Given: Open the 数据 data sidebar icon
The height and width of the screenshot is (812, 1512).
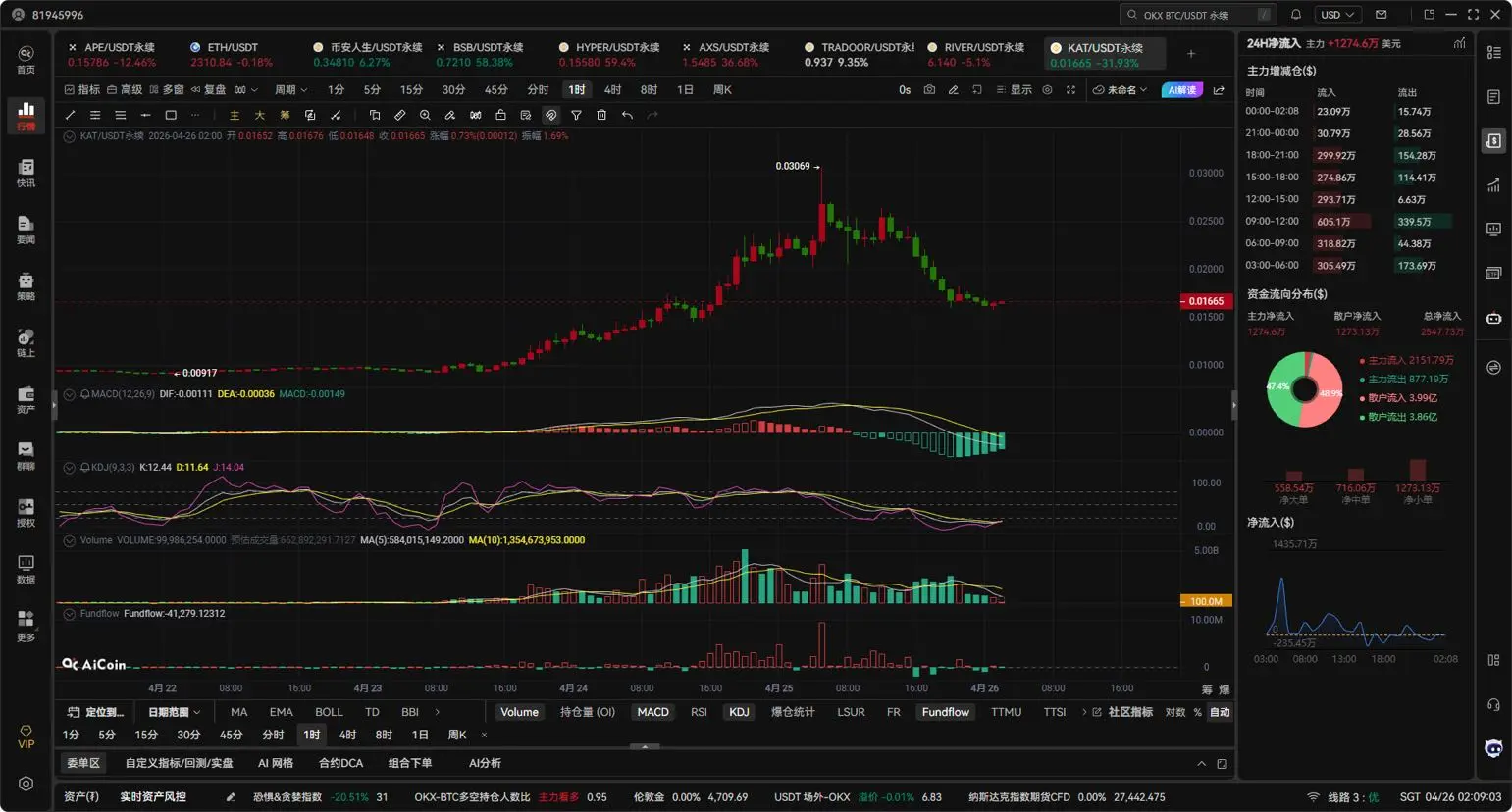Looking at the screenshot, I should (26, 569).
